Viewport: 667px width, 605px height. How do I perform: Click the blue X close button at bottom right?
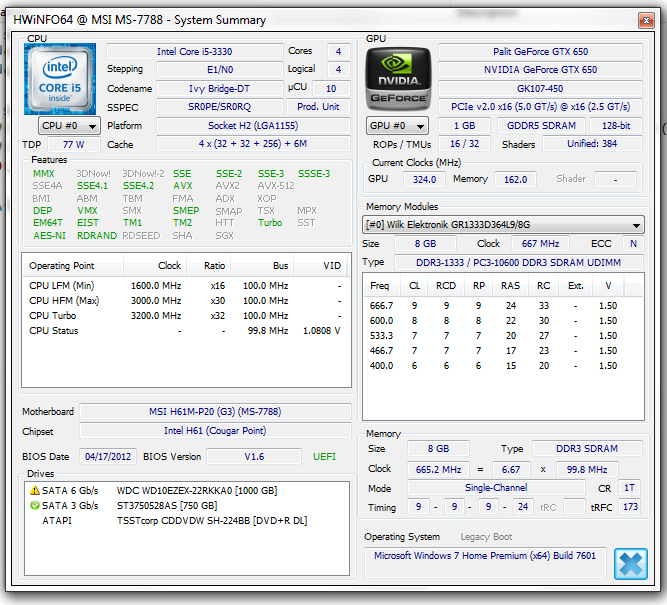coord(631,564)
